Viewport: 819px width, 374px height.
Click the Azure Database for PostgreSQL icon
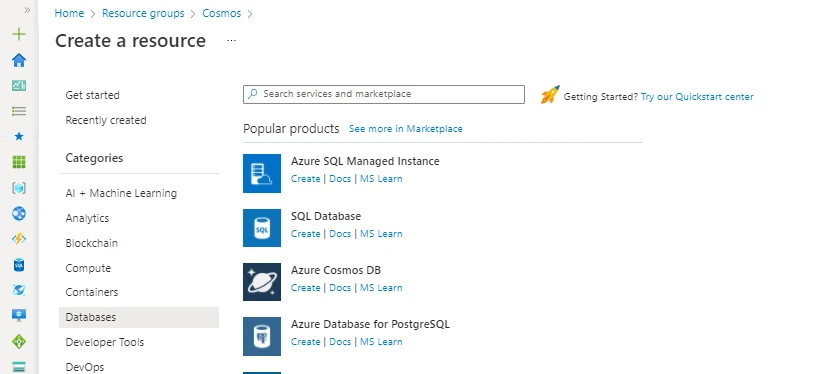pyautogui.click(x=262, y=336)
